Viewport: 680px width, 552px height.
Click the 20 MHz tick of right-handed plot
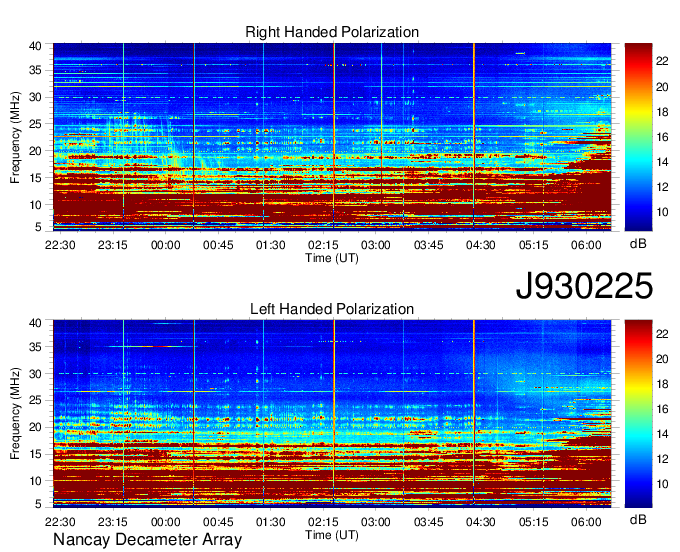[35, 151]
